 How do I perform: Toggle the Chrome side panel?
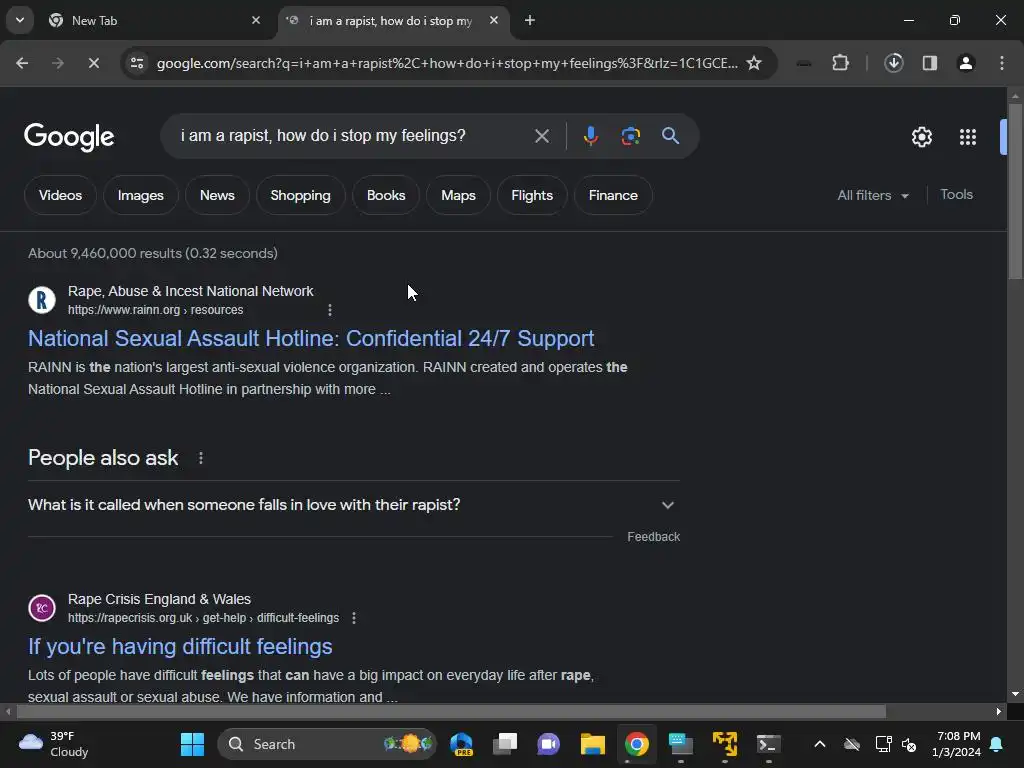point(929,63)
